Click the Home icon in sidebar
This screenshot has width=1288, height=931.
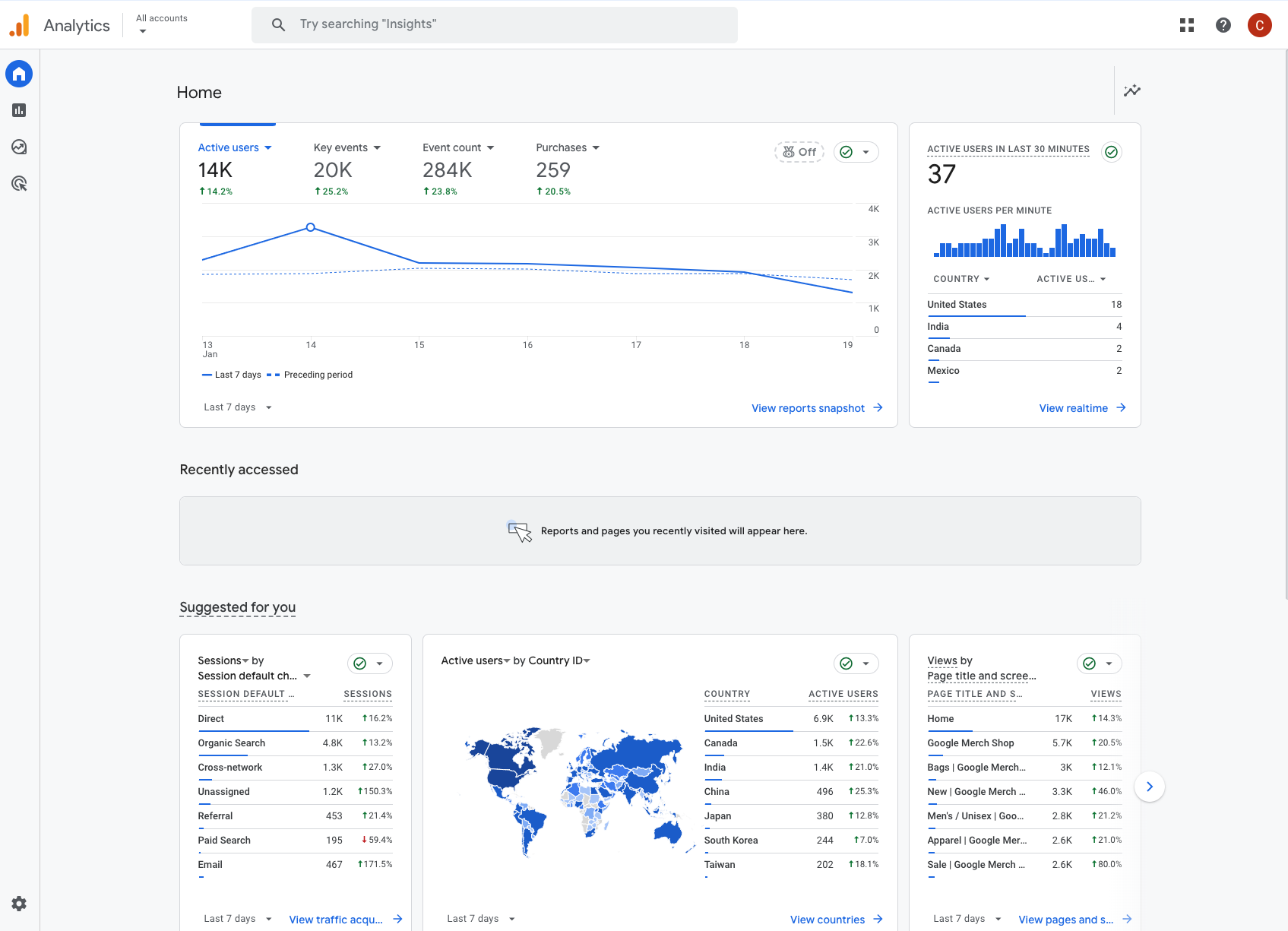(x=19, y=74)
